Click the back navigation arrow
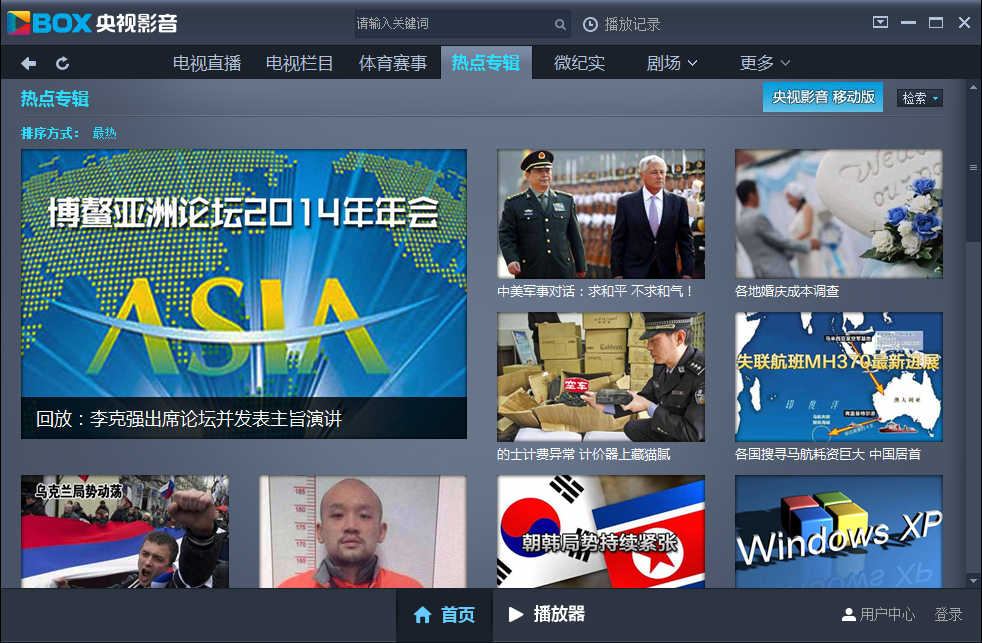The image size is (982, 643). (28, 62)
